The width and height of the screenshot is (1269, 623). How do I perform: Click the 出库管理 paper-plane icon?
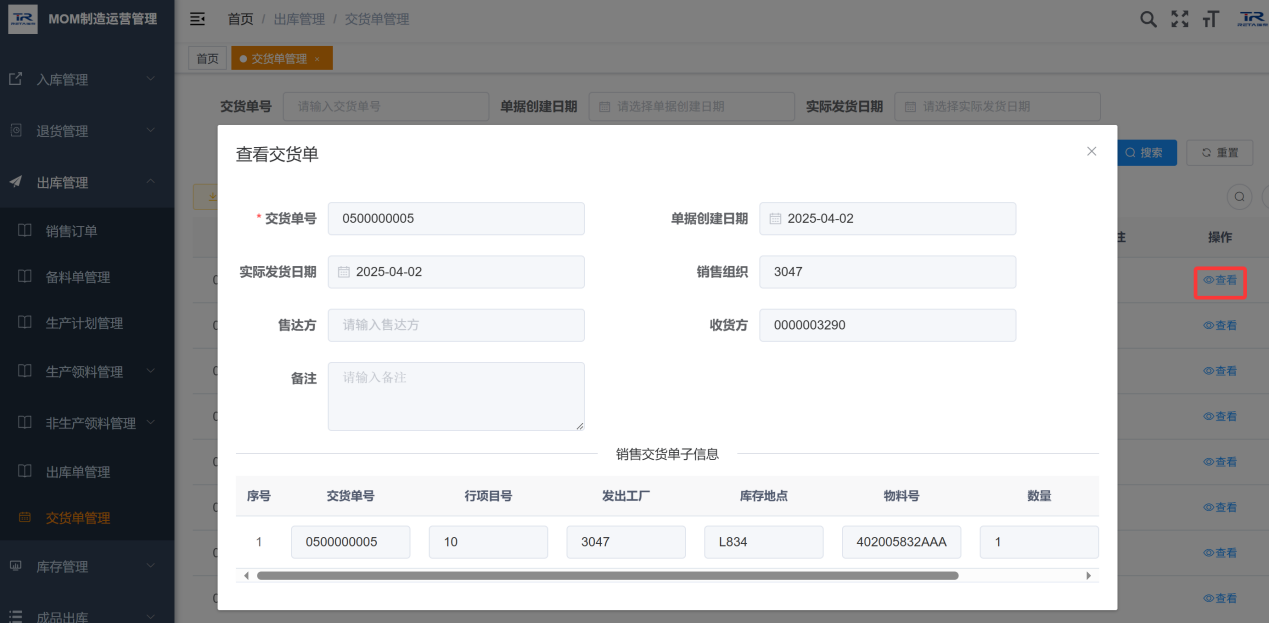pyautogui.click(x=16, y=182)
